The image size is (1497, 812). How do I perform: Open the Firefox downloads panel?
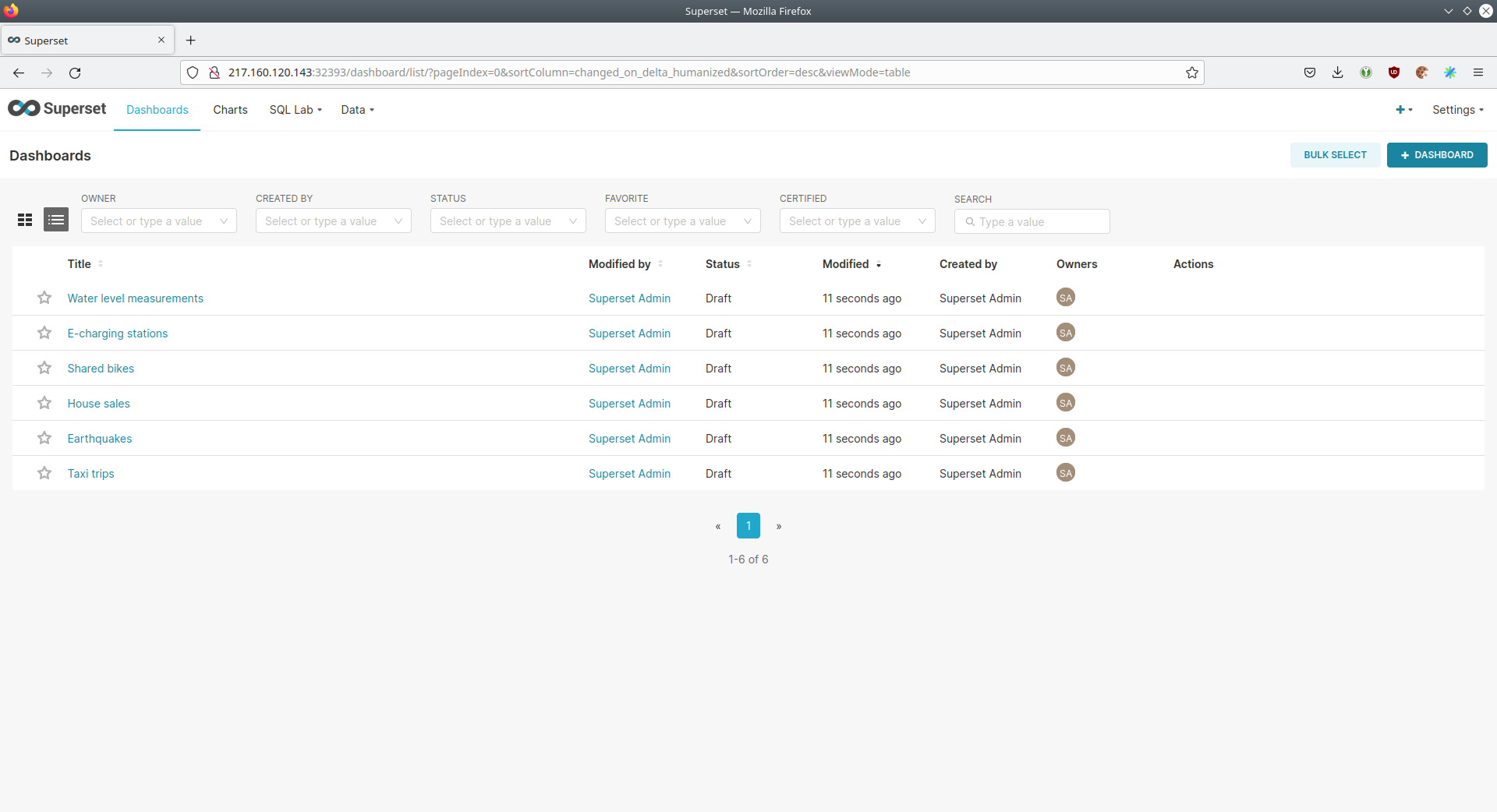pyautogui.click(x=1337, y=72)
